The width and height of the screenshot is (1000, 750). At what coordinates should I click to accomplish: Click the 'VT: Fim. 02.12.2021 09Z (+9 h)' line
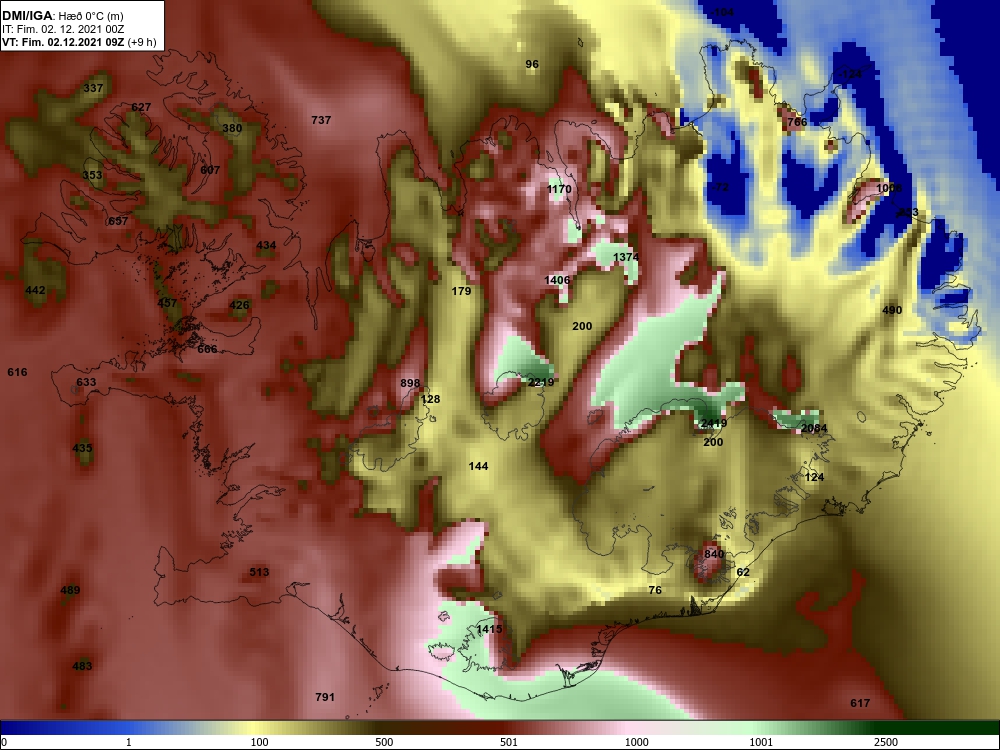[x=78, y=43]
